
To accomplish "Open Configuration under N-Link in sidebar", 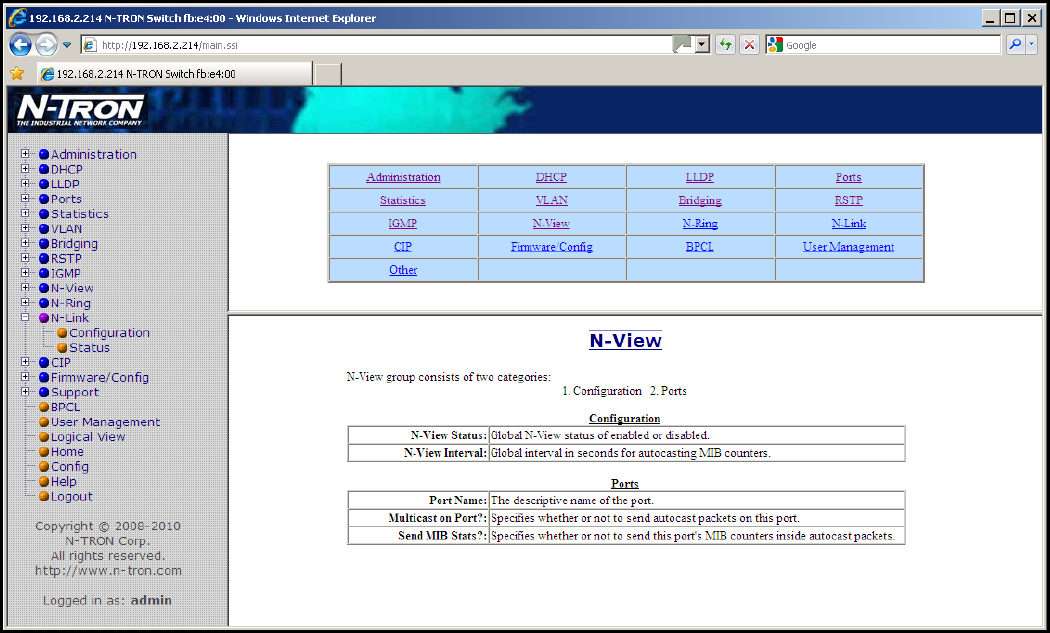I will point(109,333).
